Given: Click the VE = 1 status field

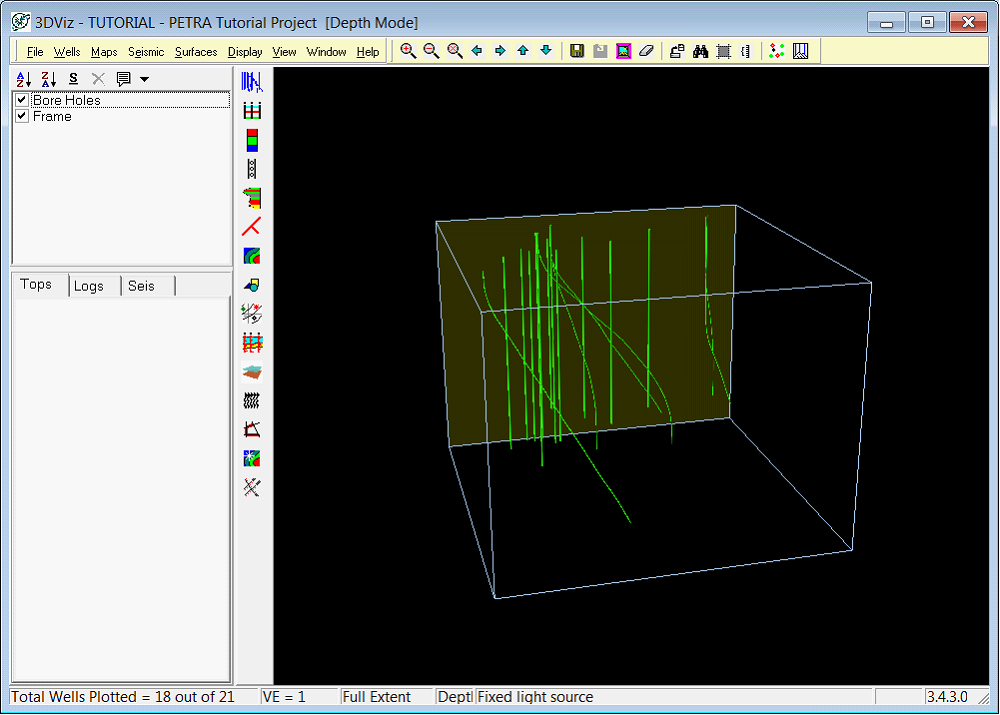Looking at the screenshot, I should (285, 697).
